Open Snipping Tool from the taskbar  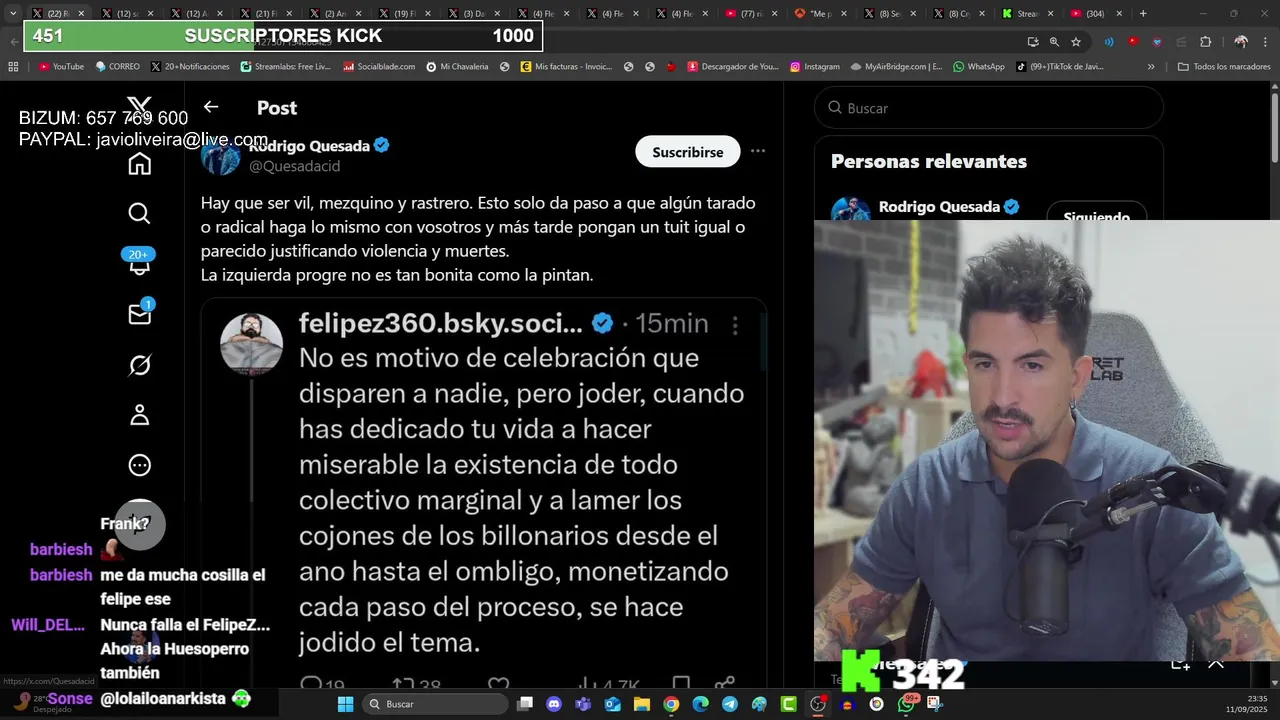click(935, 704)
